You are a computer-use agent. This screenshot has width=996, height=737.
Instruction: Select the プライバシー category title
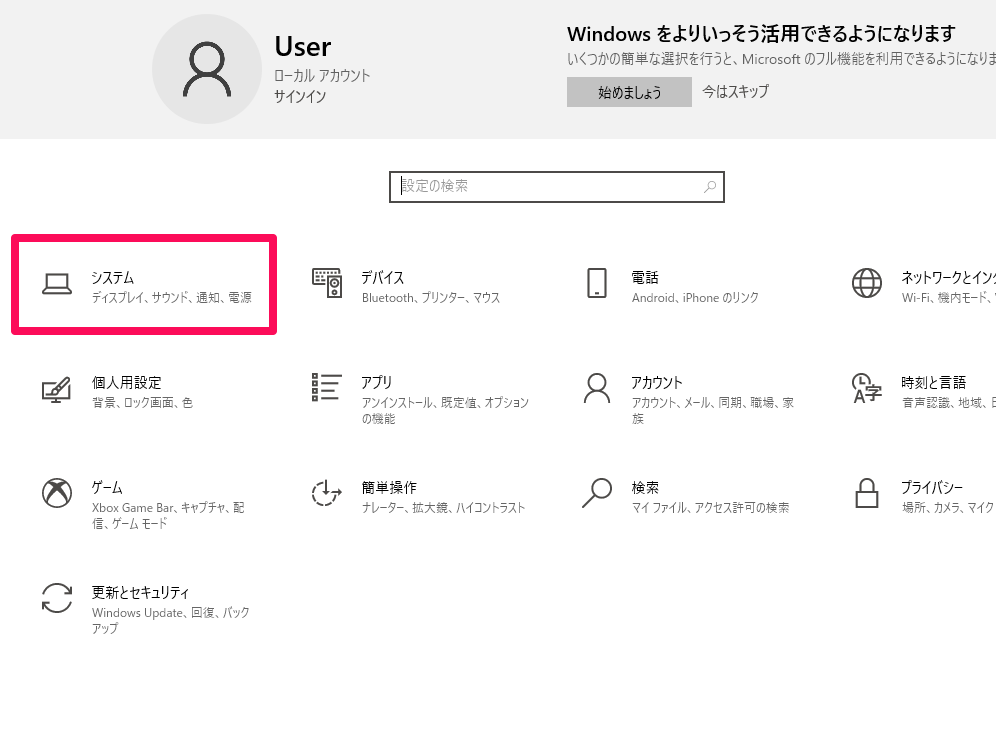[x=932, y=487]
